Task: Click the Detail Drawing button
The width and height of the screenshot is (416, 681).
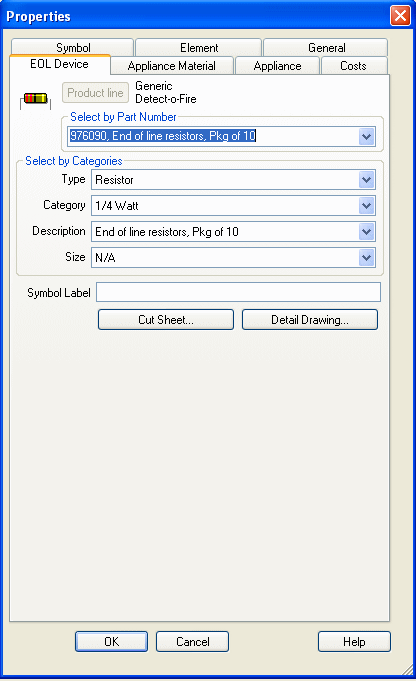Action: [x=310, y=320]
